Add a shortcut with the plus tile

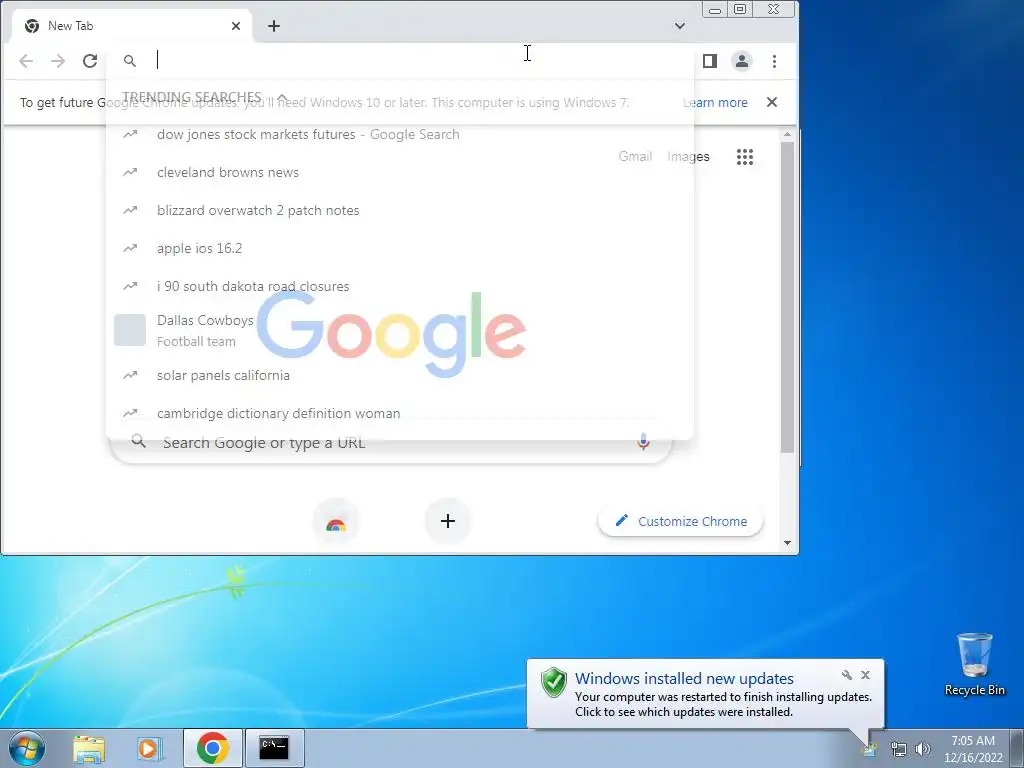click(x=448, y=521)
